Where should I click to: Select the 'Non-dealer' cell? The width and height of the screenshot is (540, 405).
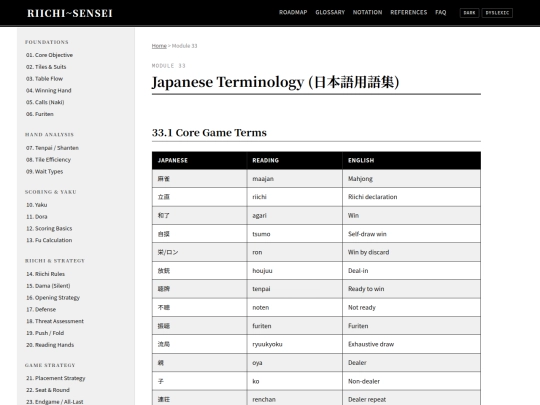pyautogui.click(x=412, y=381)
